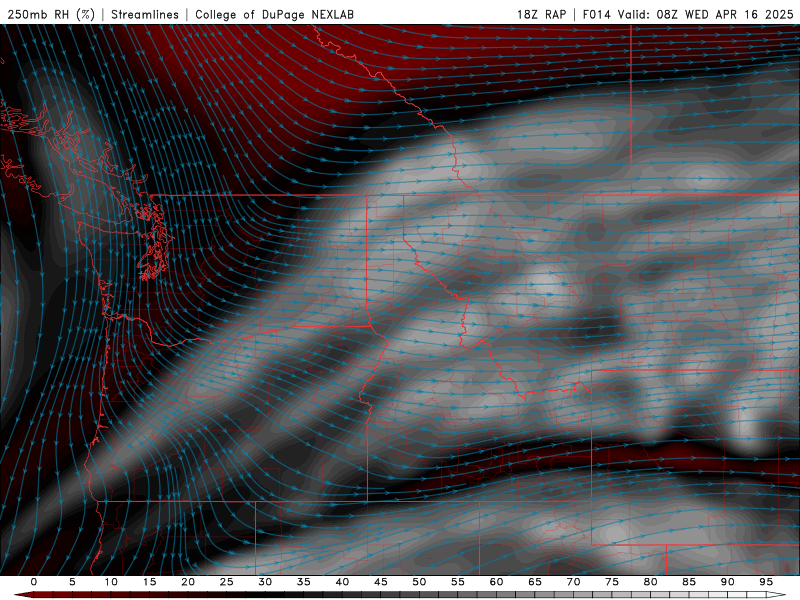Choose the '60' tick label on the legend
This screenshot has width=800, height=600.
pyautogui.click(x=496, y=582)
